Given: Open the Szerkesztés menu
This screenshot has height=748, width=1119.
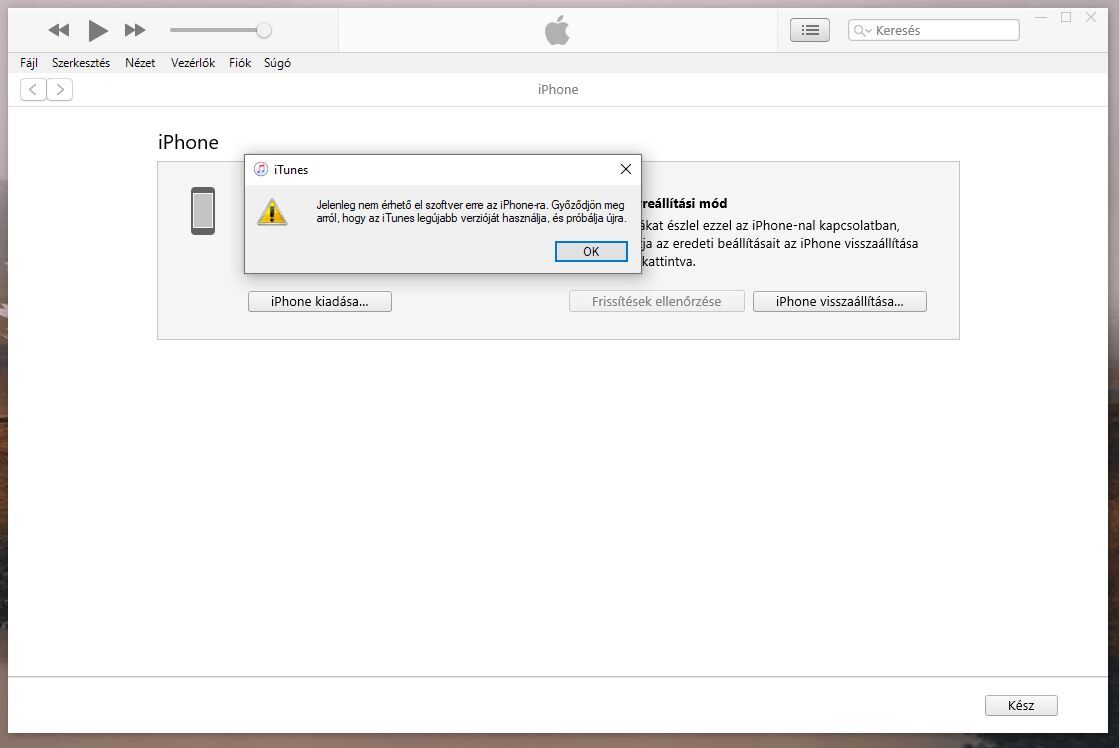Looking at the screenshot, I should (x=81, y=63).
